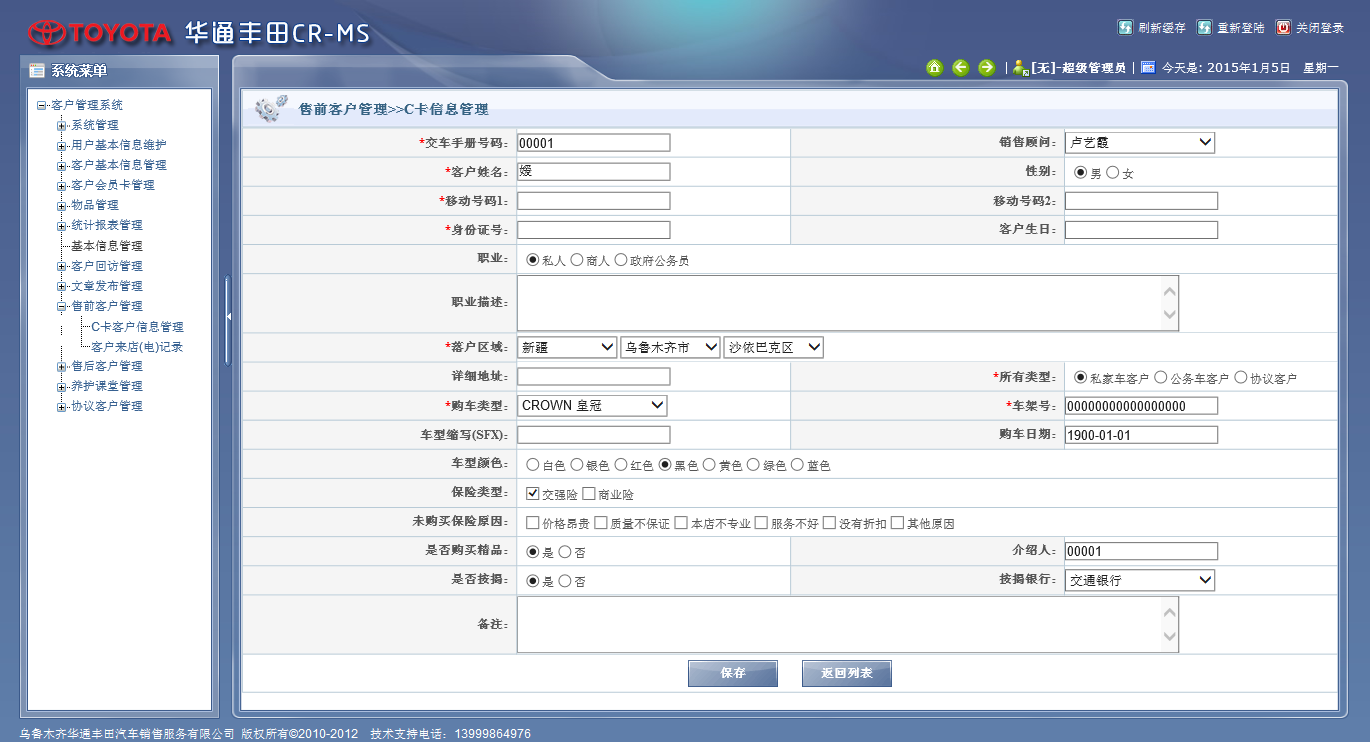Click the 移动号码1 input field

click(x=593, y=201)
